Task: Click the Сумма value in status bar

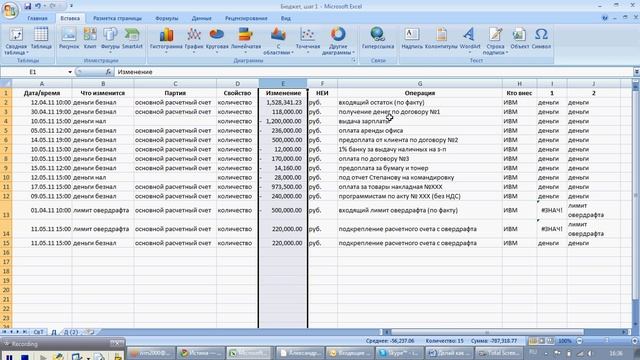Action: coord(493,340)
